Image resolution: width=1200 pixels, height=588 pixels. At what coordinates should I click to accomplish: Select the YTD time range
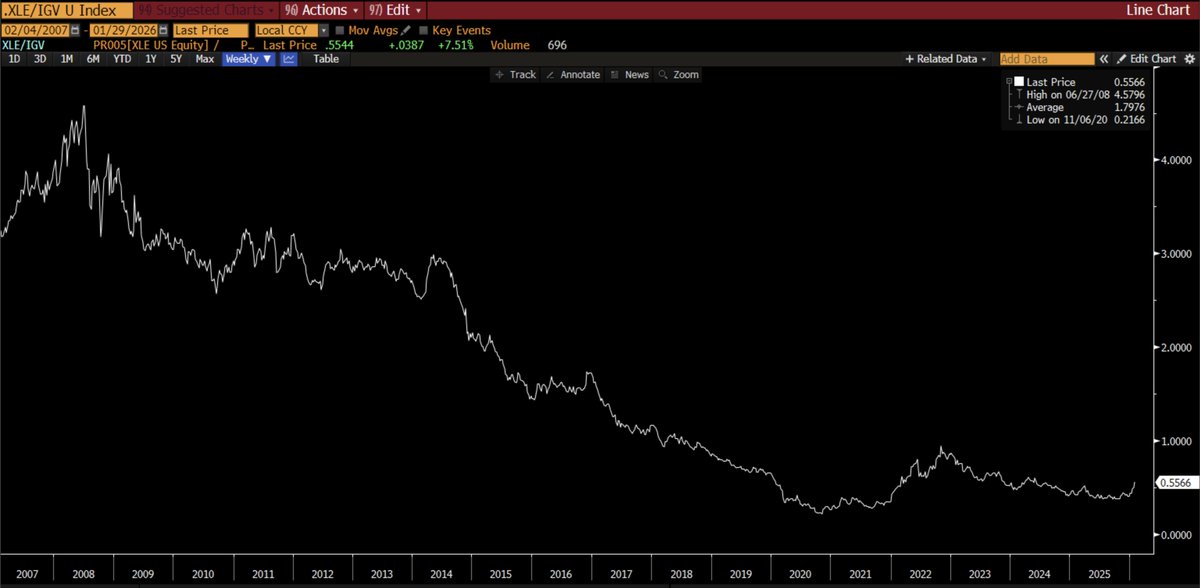tap(122, 59)
